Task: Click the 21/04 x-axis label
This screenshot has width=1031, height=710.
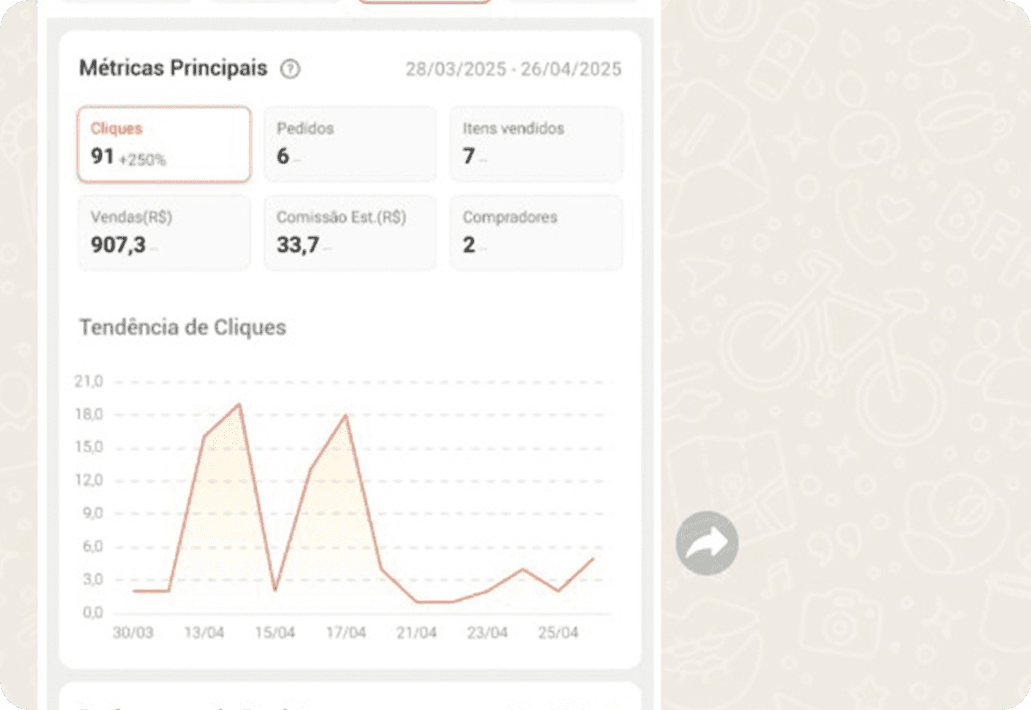Action: point(416,633)
